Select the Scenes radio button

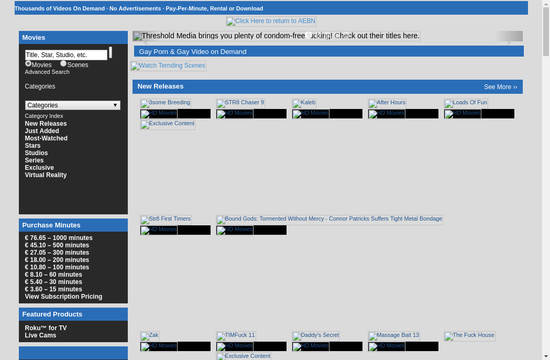63,64
